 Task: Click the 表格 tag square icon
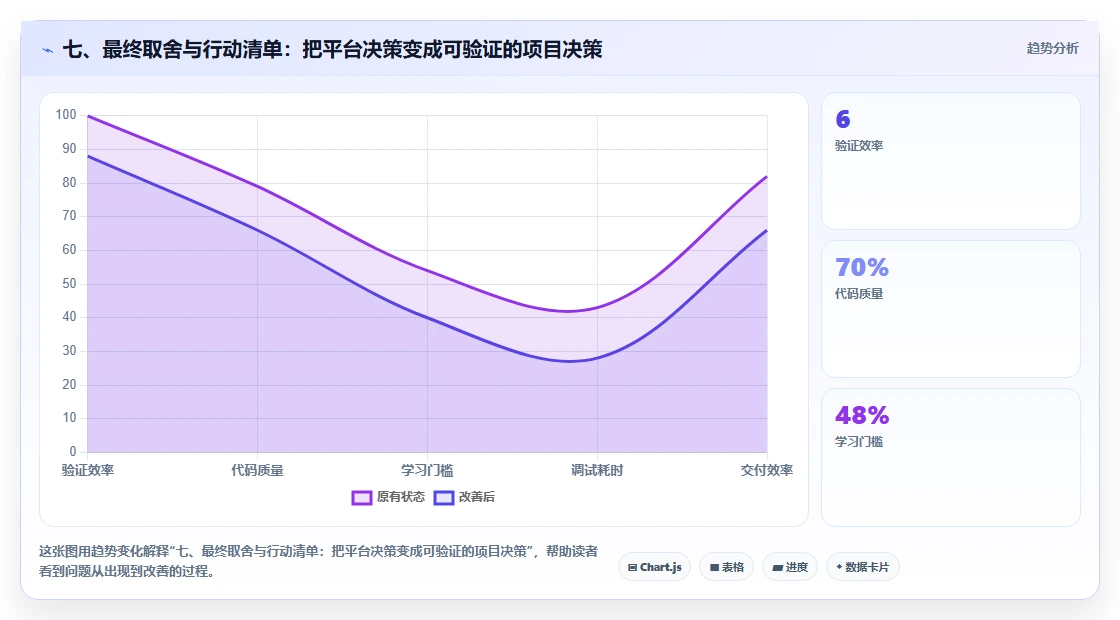coord(714,568)
